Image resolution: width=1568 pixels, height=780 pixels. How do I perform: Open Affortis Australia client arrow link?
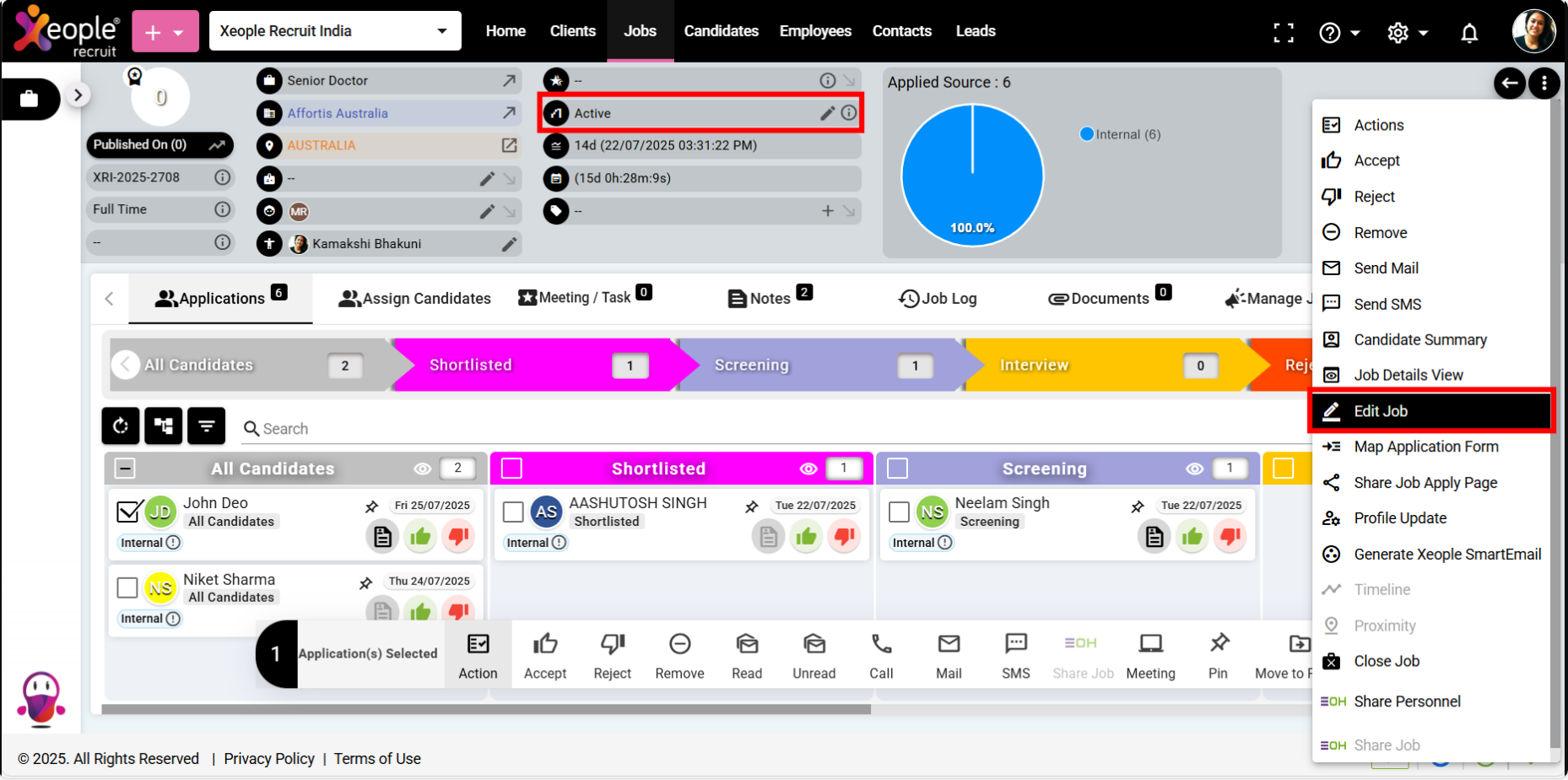click(x=509, y=113)
